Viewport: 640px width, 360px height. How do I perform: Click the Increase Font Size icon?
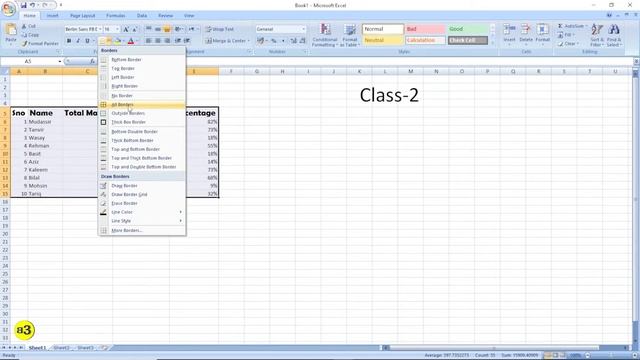[126, 29]
